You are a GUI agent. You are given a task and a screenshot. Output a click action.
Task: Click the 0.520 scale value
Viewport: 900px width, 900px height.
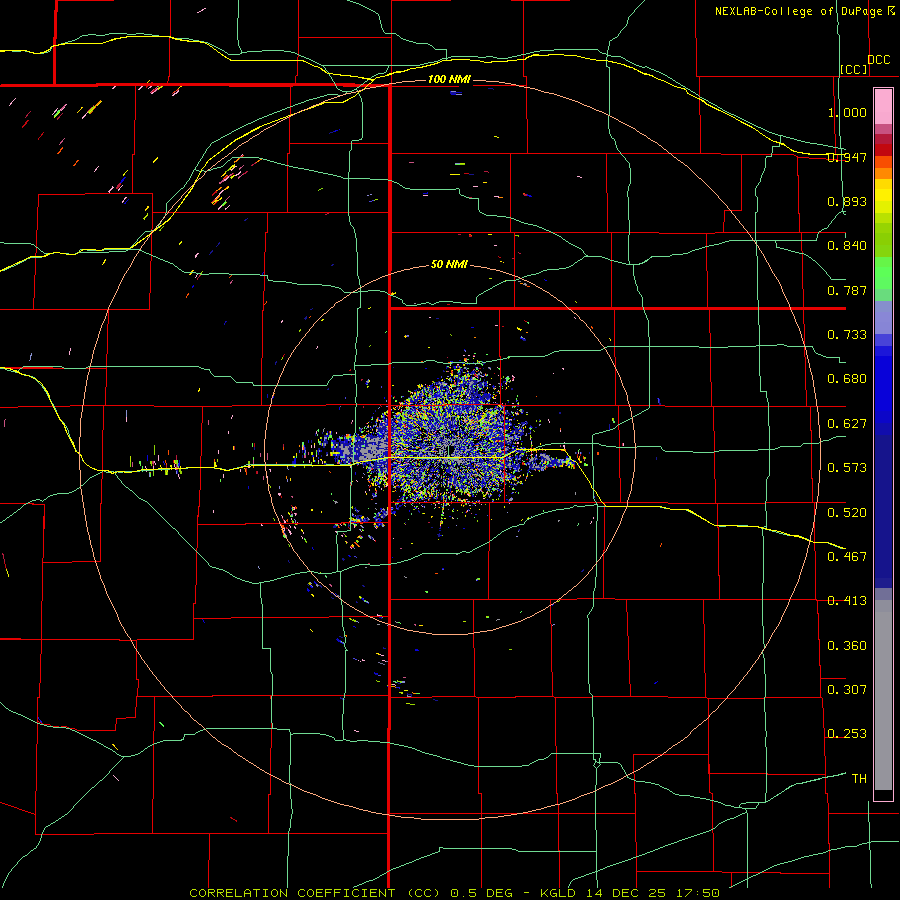click(847, 513)
